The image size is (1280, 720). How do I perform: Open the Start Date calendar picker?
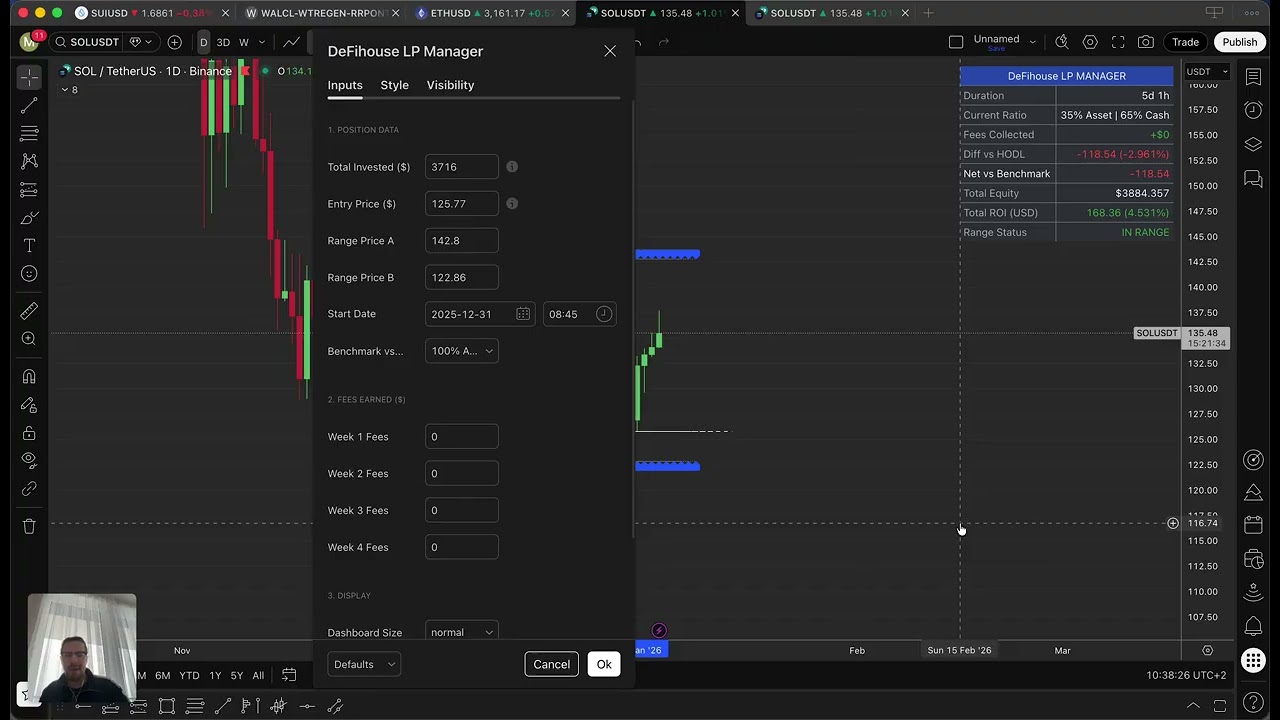(523, 314)
